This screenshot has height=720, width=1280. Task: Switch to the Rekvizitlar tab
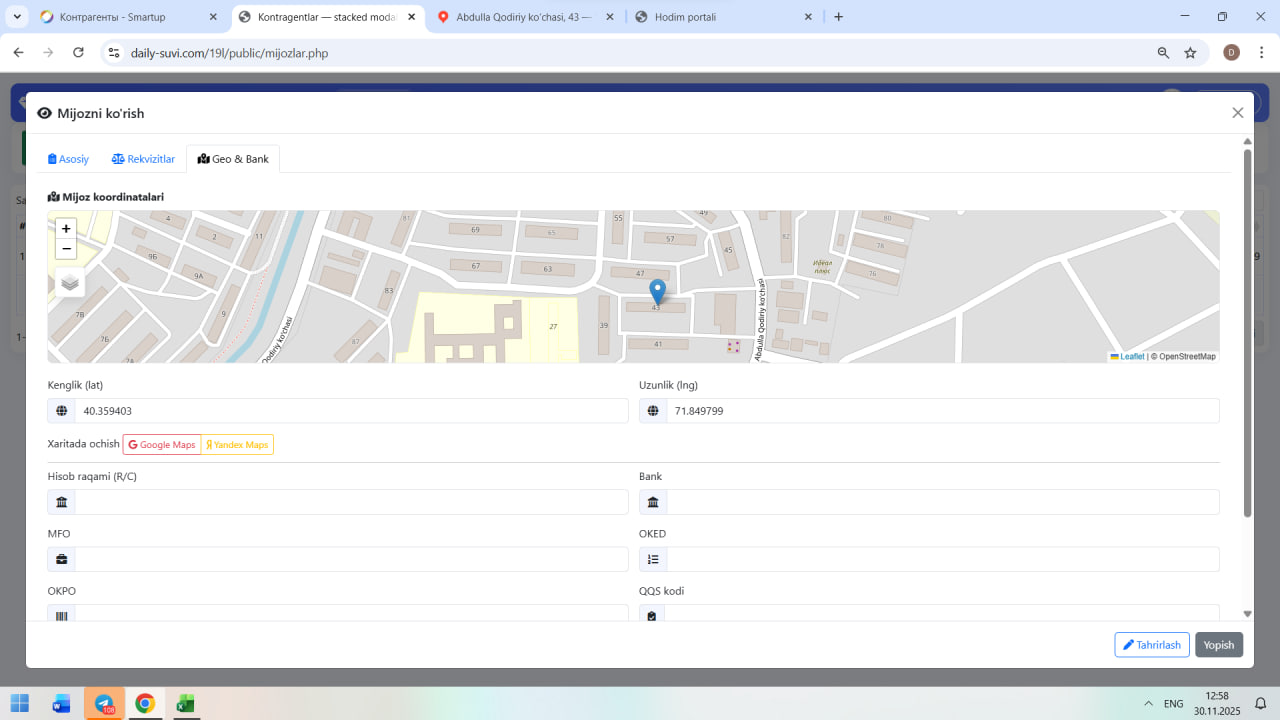click(143, 159)
